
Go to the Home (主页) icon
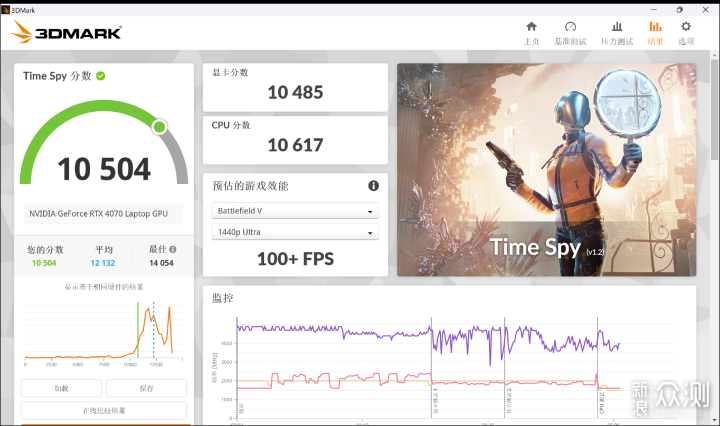(531, 27)
